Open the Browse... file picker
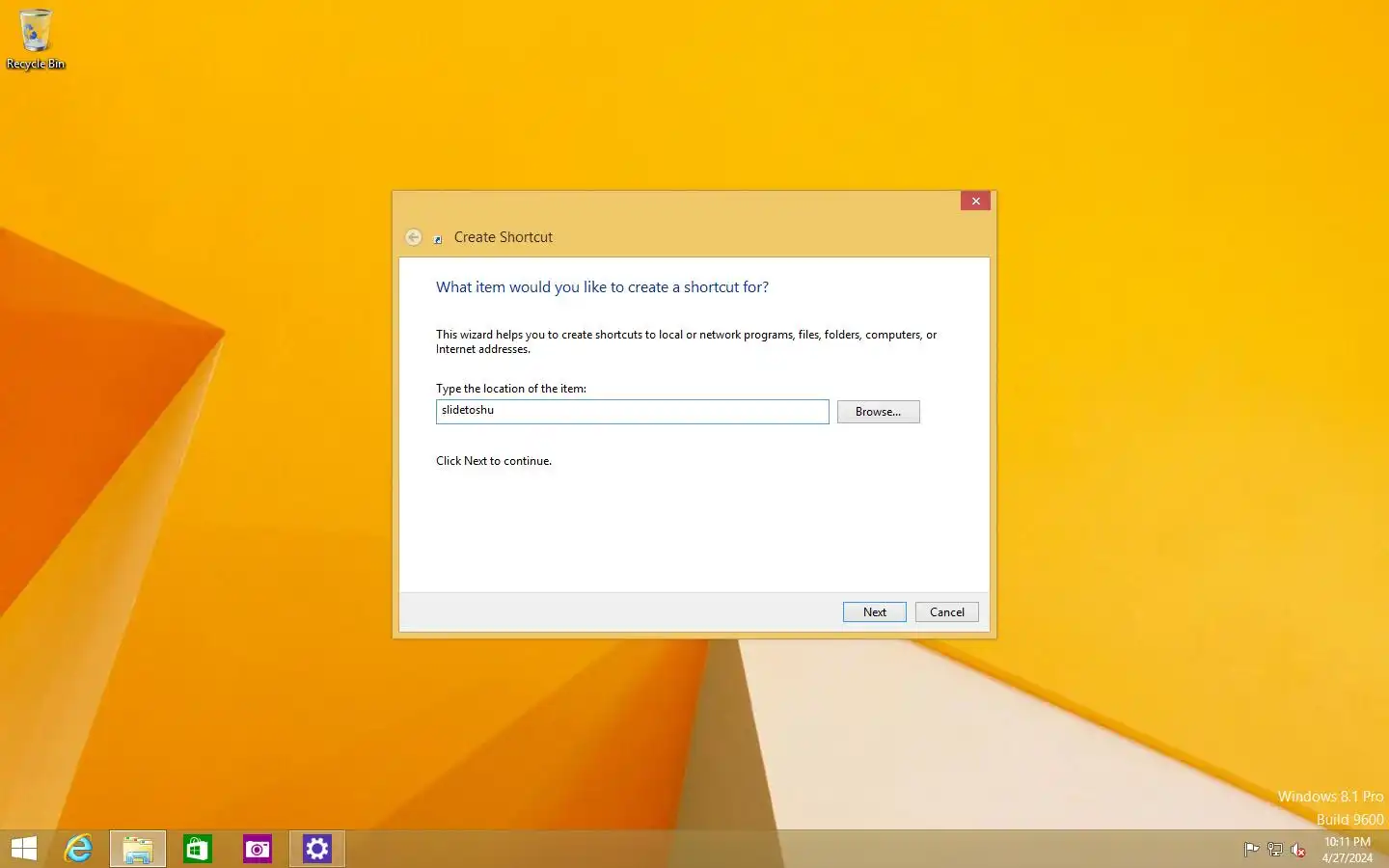Image resolution: width=1389 pixels, height=868 pixels. [x=878, y=412]
